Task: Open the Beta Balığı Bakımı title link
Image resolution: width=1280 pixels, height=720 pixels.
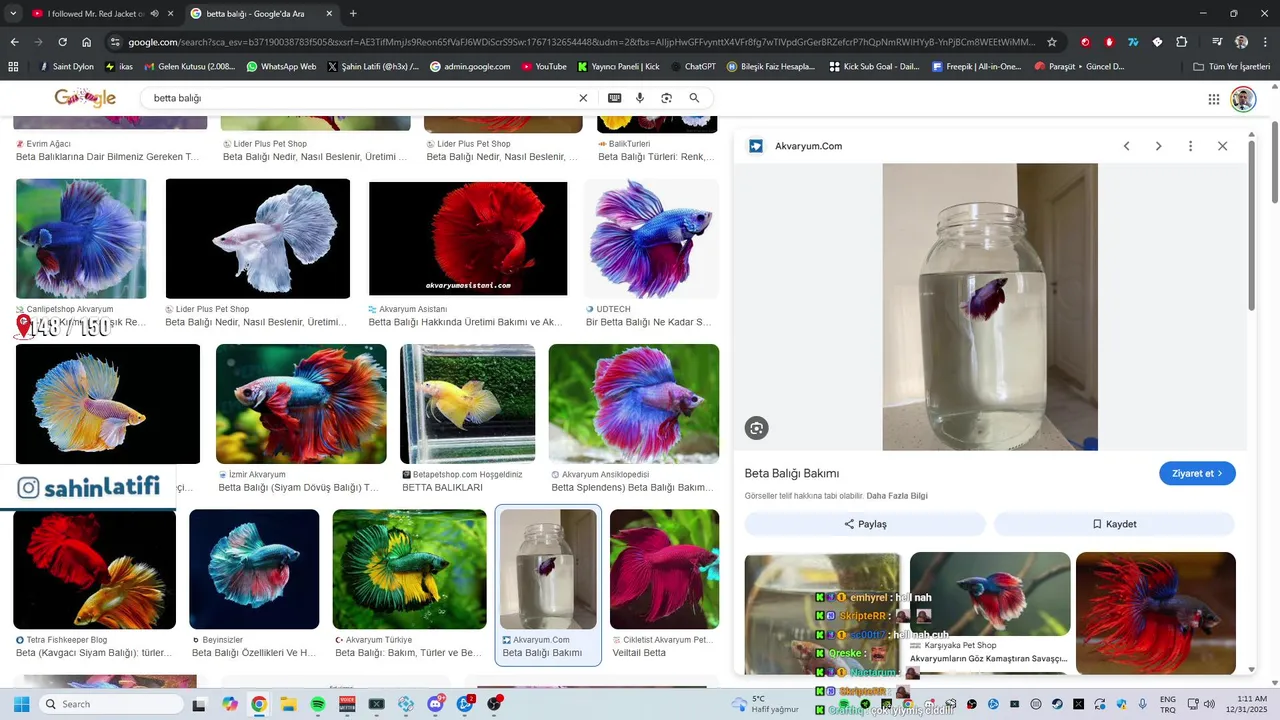Action: pyautogui.click(x=792, y=473)
